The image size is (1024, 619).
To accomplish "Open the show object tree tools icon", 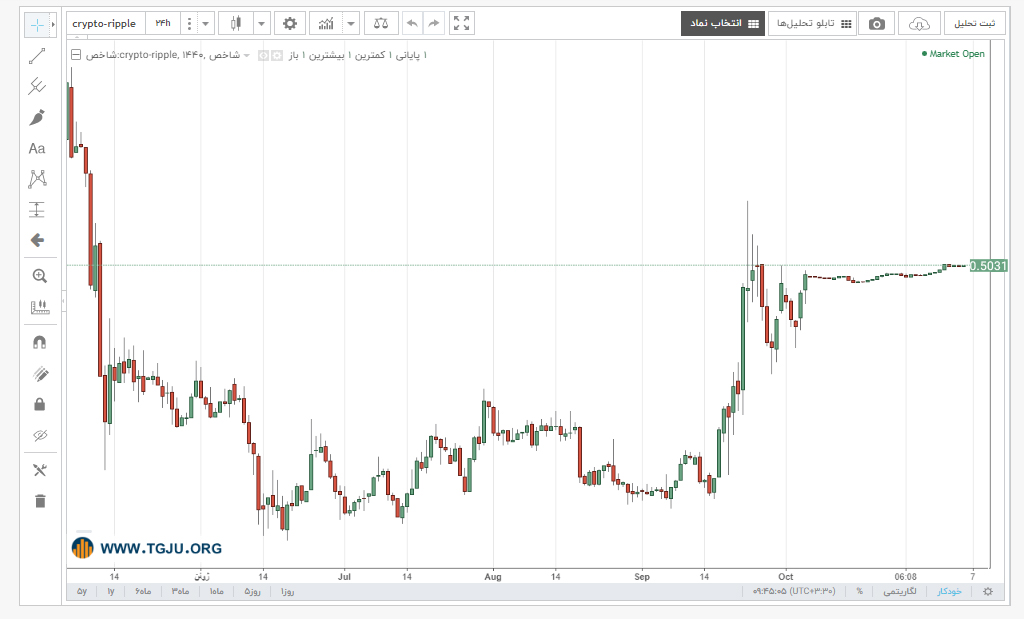I will [40, 470].
